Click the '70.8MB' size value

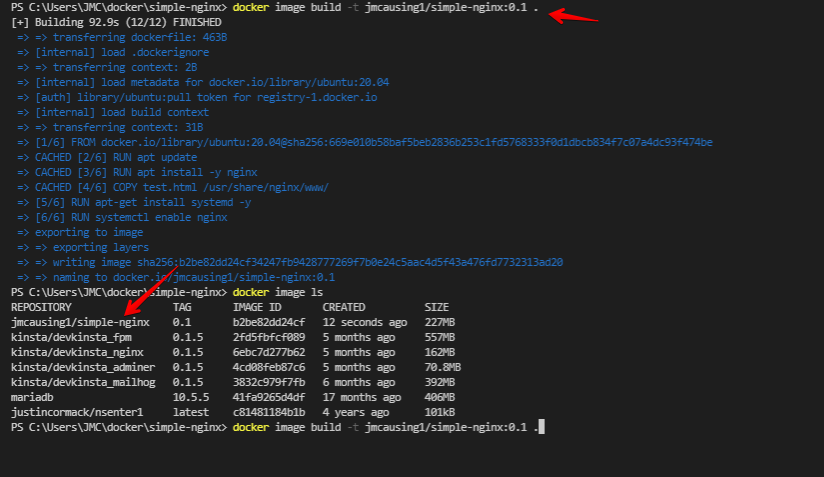(x=443, y=367)
